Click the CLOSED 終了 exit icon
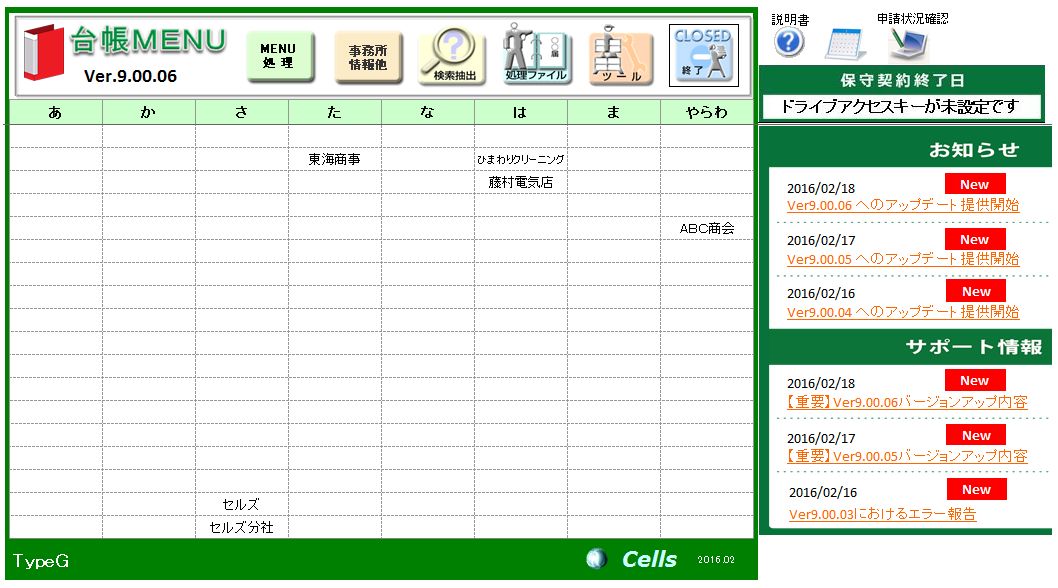This screenshot has width=1058, height=588. click(704, 55)
